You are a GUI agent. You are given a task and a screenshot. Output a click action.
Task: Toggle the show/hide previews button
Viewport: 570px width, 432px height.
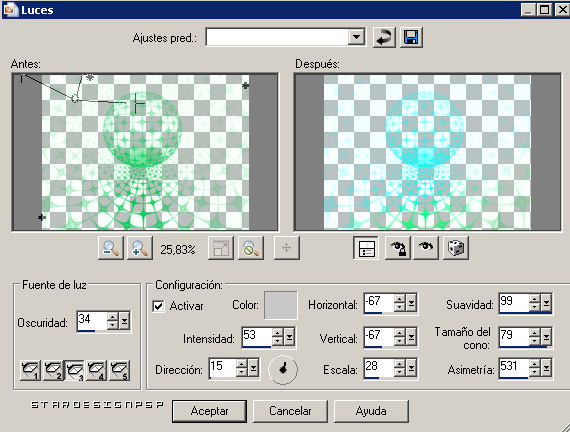click(x=366, y=248)
